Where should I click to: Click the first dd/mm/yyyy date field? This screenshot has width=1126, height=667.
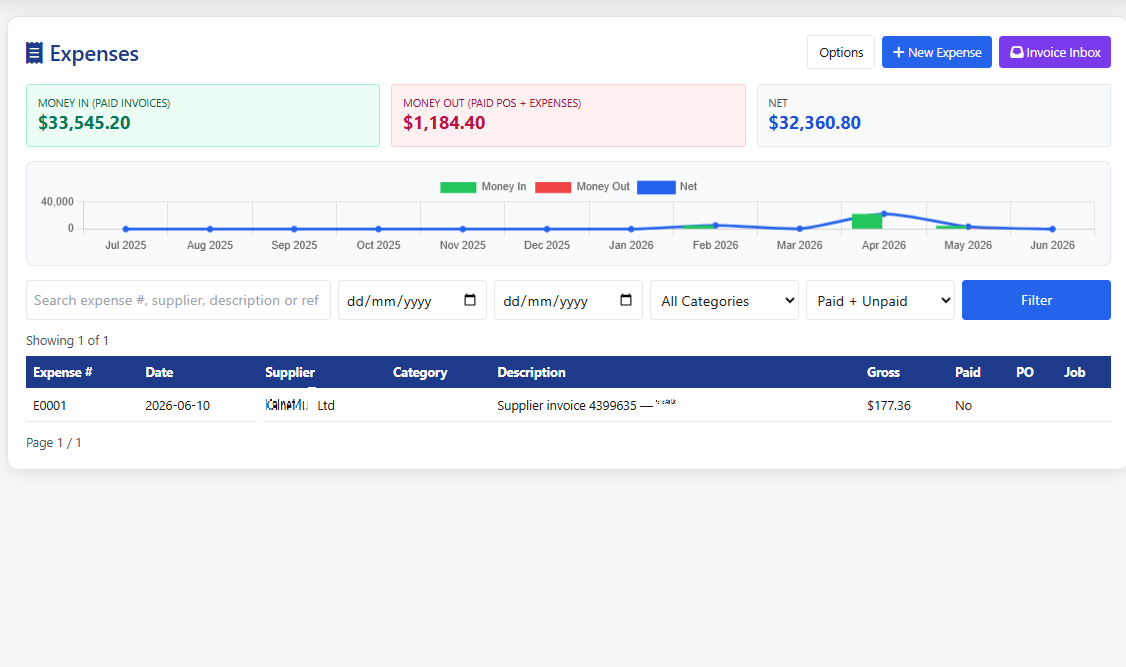pyautogui.click(x=412, y=300)
